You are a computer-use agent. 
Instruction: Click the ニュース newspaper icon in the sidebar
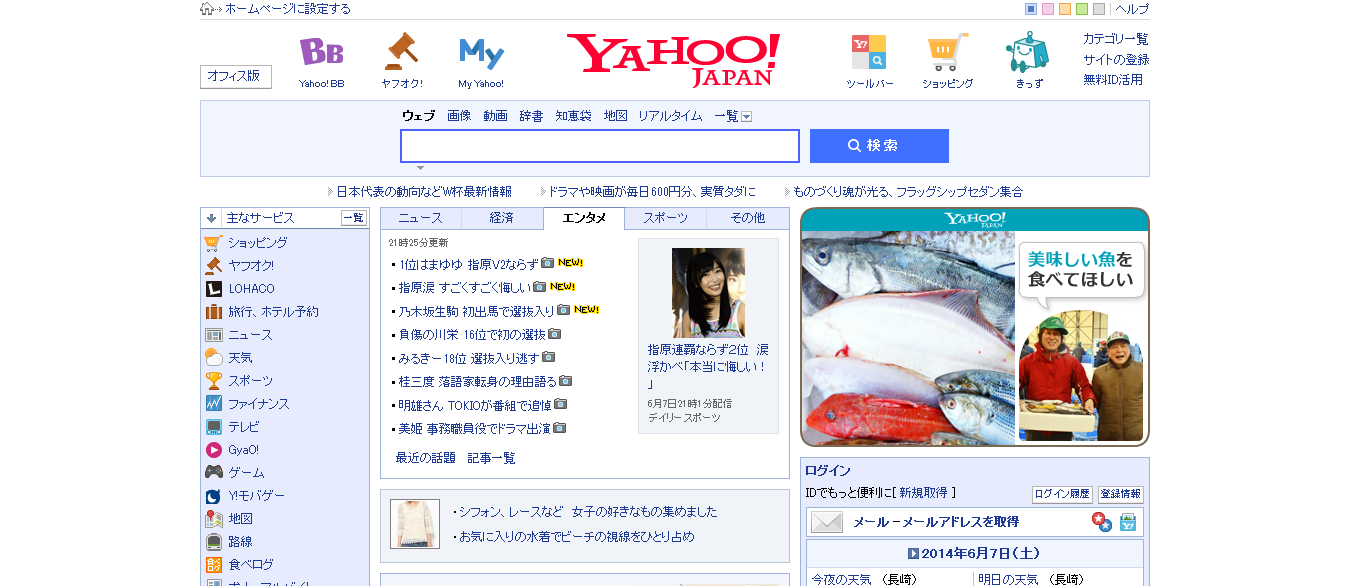click(213, 335)
